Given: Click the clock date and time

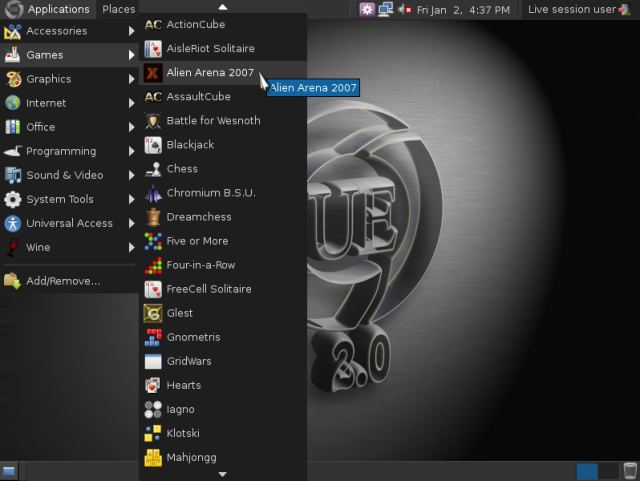Looking at the screenshot, I should click(463, 10).
